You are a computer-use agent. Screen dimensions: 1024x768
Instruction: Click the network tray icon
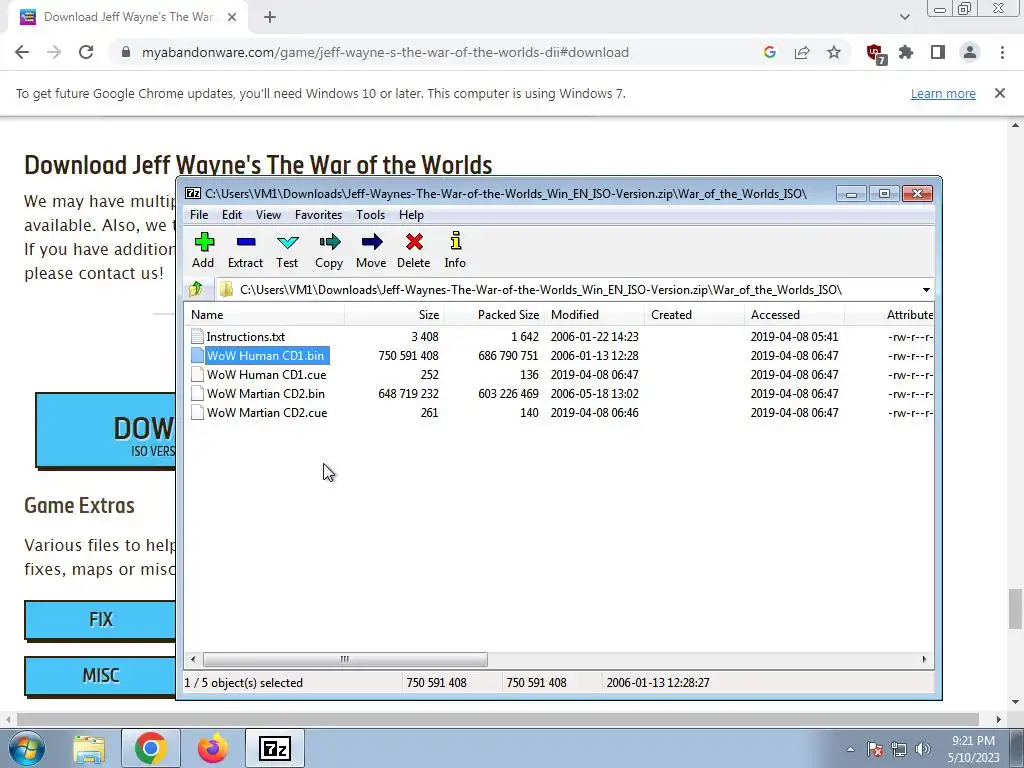point(899,749)
